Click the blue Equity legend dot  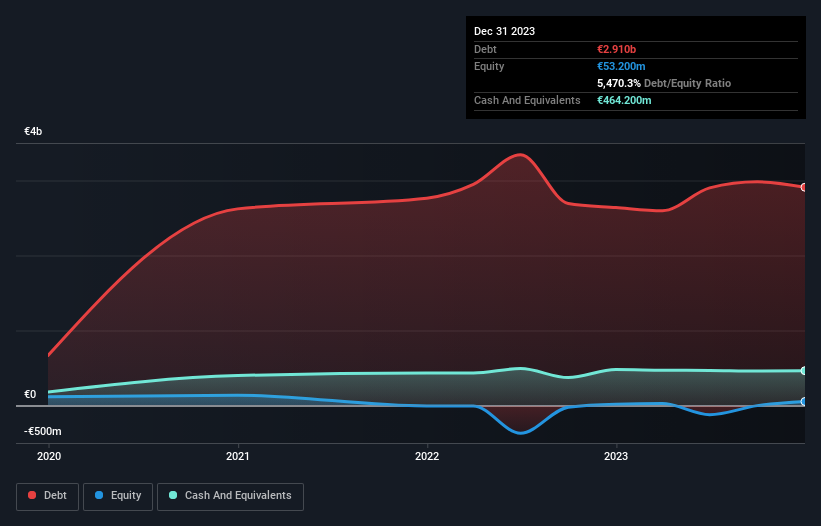pos(99,495)
